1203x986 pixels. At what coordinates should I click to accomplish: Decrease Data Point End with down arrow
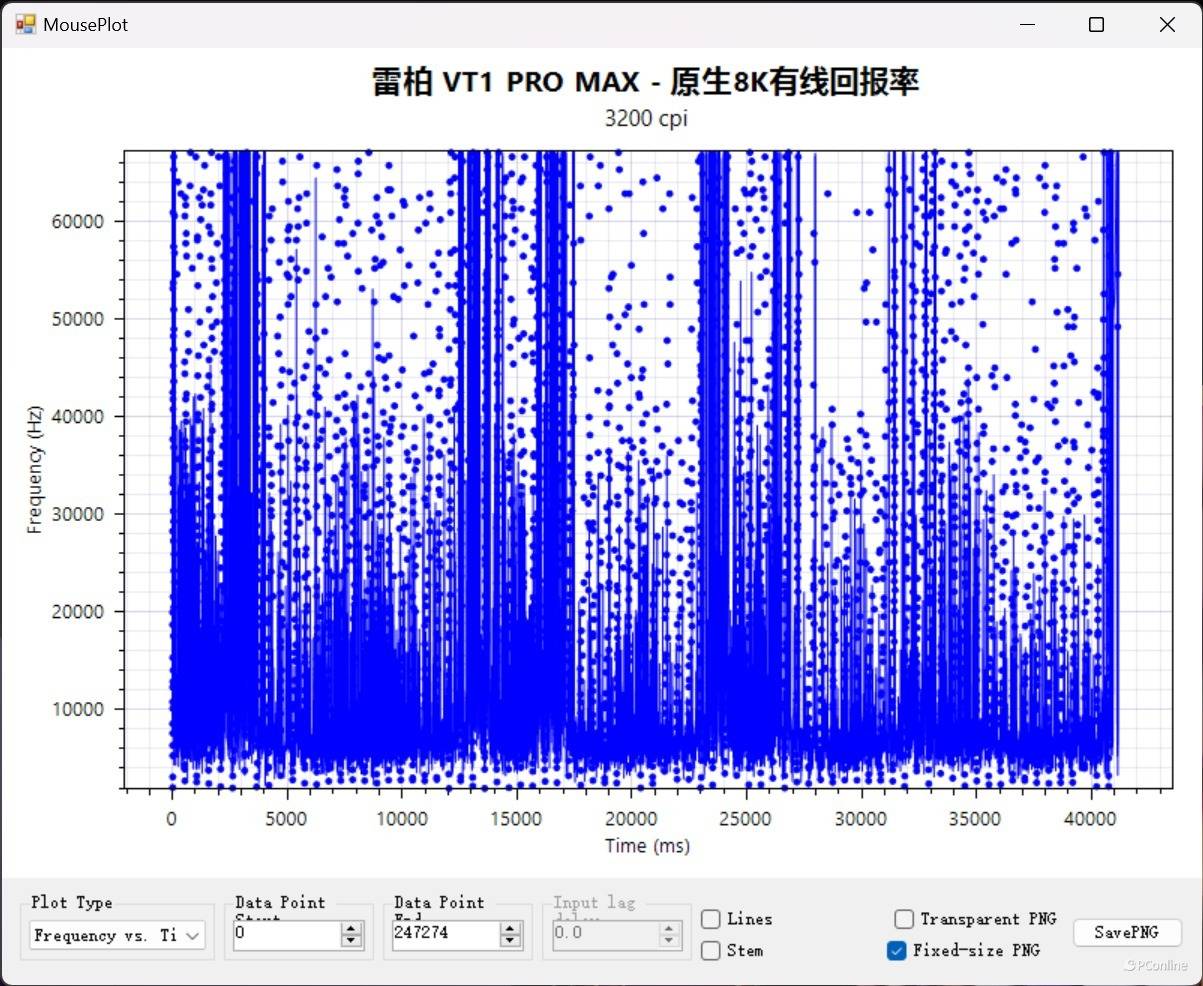pyautogui.click(x=510, y=941)
